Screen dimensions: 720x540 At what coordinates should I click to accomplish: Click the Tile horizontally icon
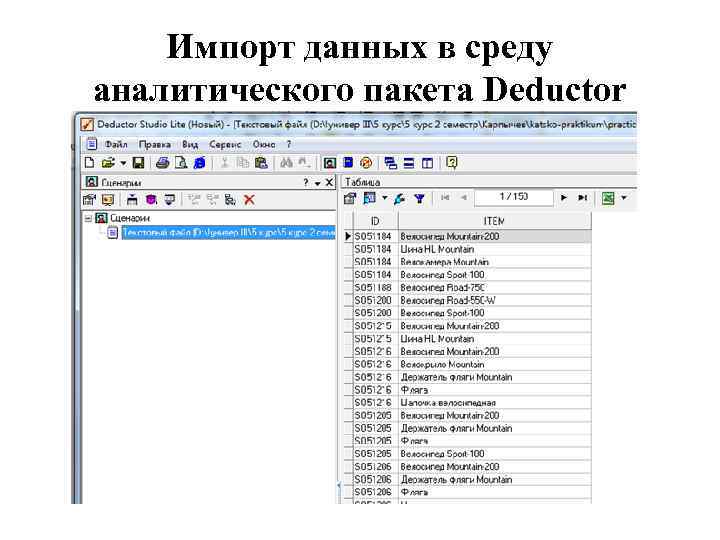click(x=409, y=163)
